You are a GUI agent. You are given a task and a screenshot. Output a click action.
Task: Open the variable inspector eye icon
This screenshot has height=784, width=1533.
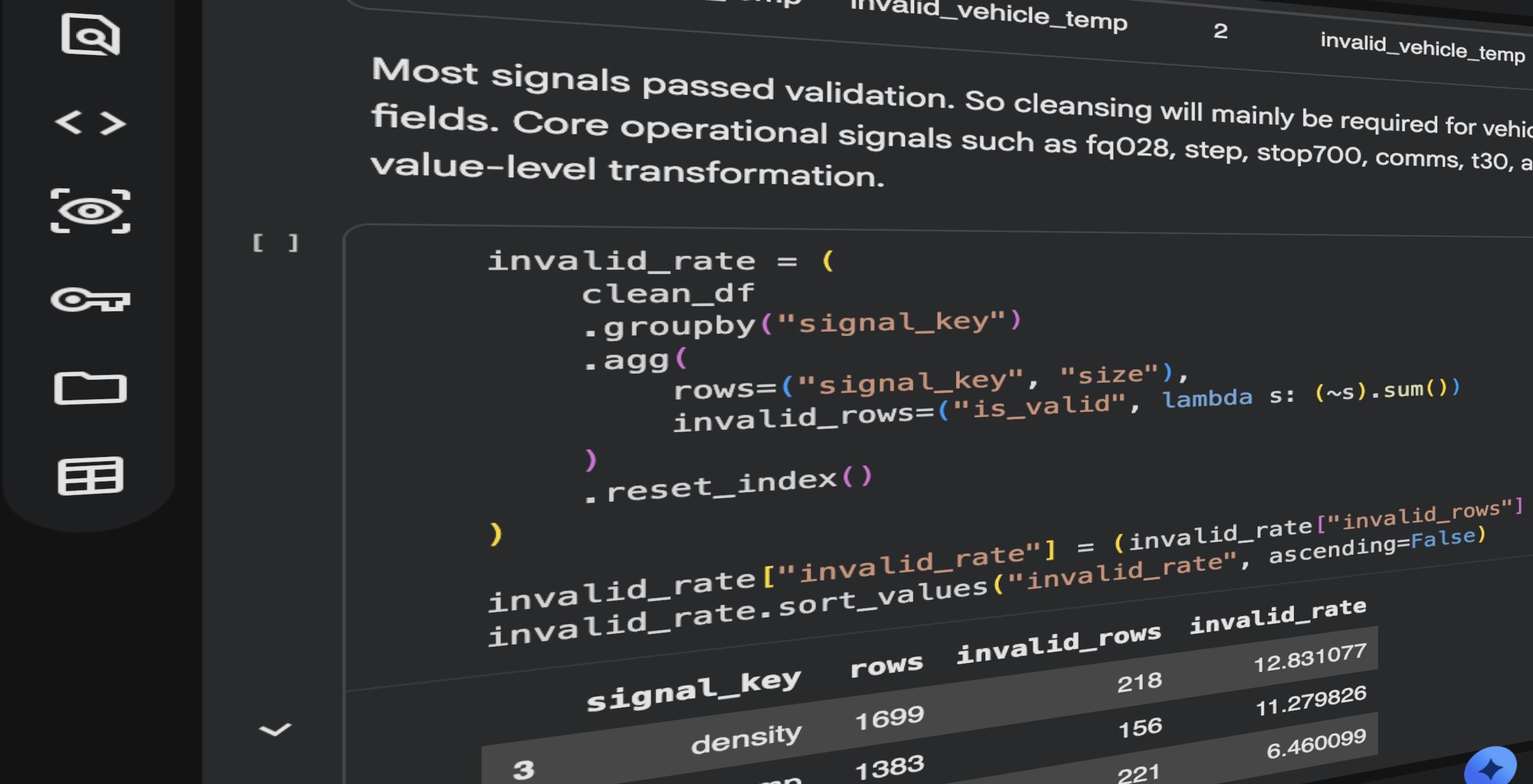pos(91,211)
